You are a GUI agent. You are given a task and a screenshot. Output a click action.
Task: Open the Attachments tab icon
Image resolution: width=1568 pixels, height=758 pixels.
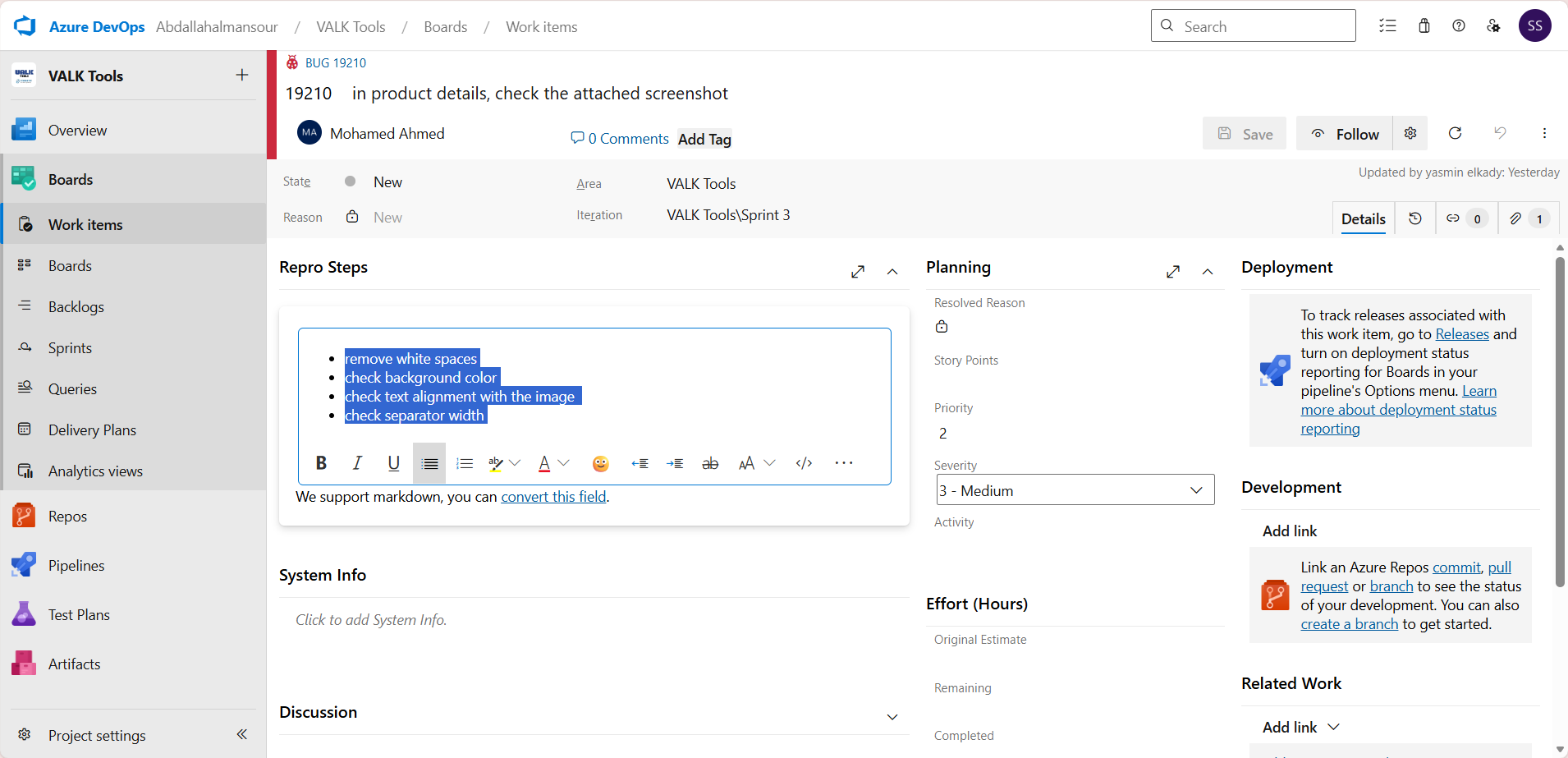(x=1515, y=218)
